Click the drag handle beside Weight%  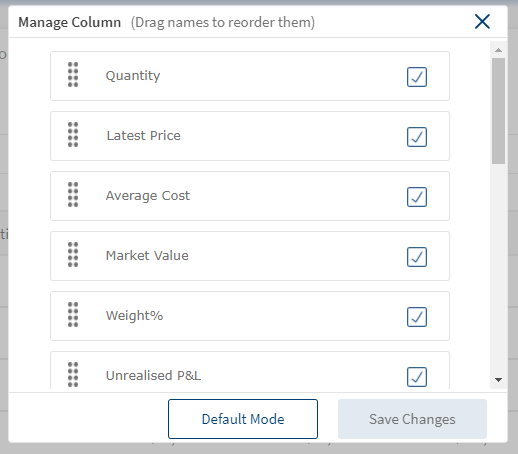(x=73, y=315)
